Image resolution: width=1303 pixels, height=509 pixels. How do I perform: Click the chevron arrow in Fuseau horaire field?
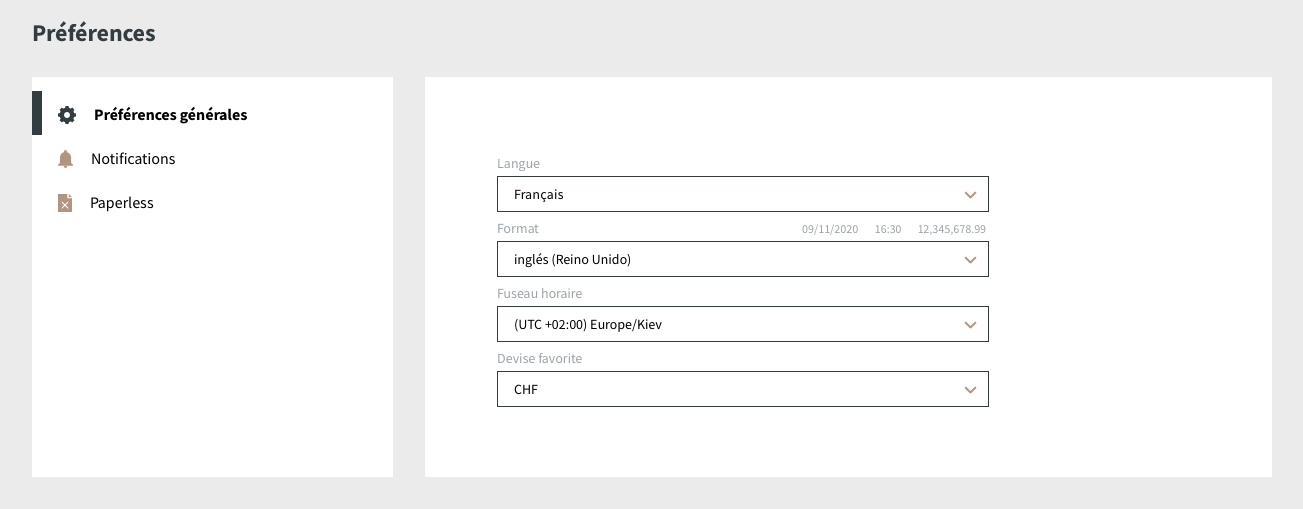click(969, 325)
